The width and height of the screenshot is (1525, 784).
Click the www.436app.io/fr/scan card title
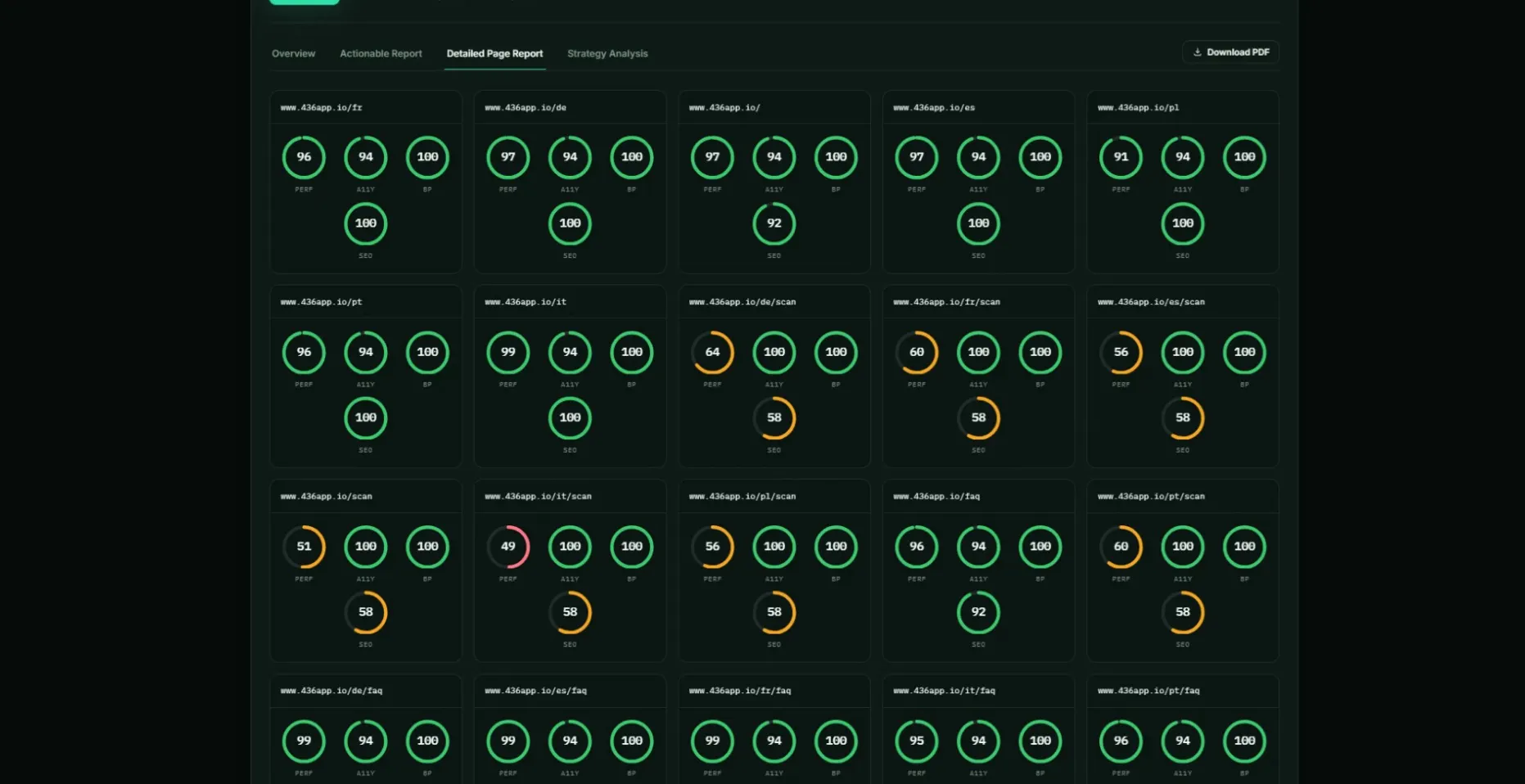946,302
